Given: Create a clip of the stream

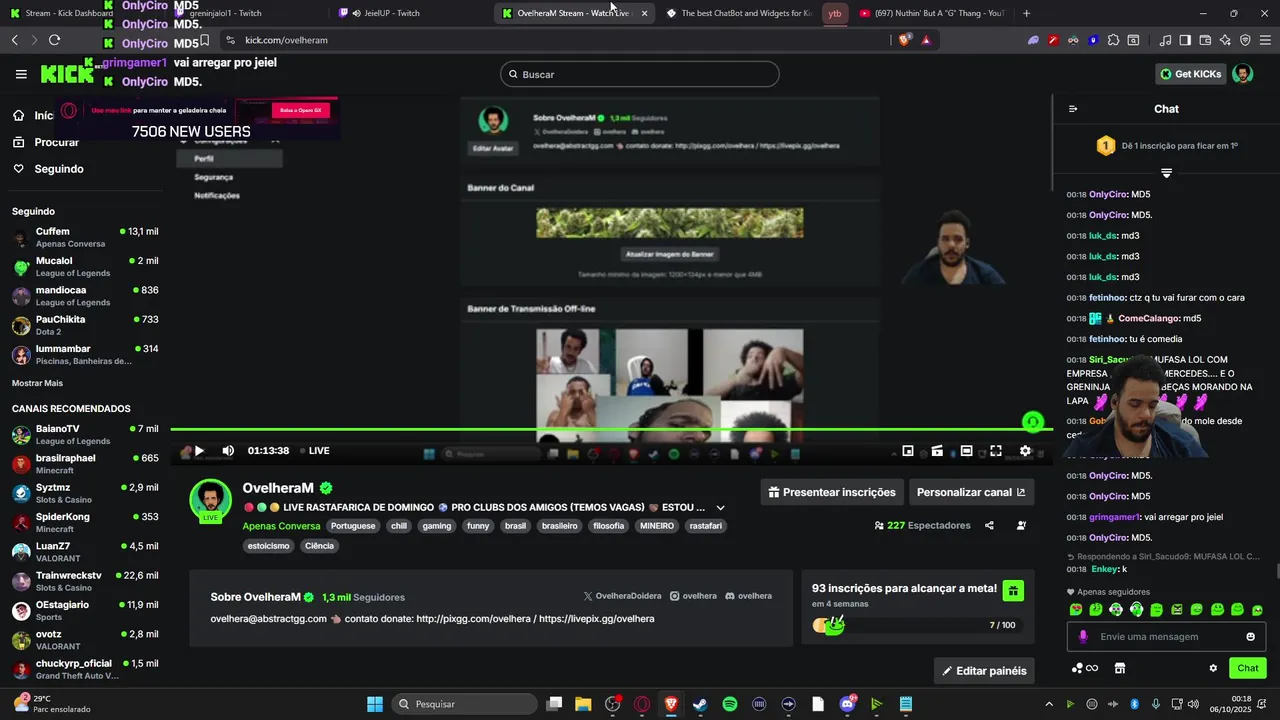Looking at the screenshot, I should [x=937, y=451].
